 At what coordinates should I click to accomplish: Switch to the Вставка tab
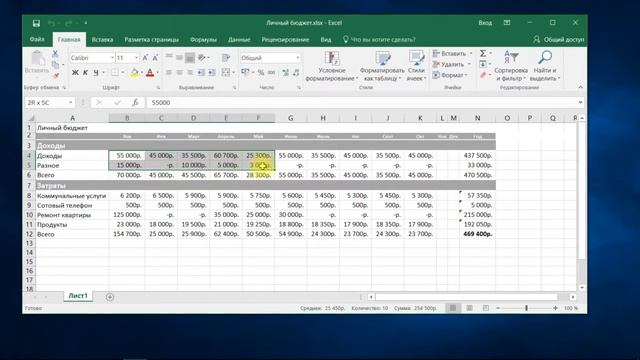pos(102,40)
